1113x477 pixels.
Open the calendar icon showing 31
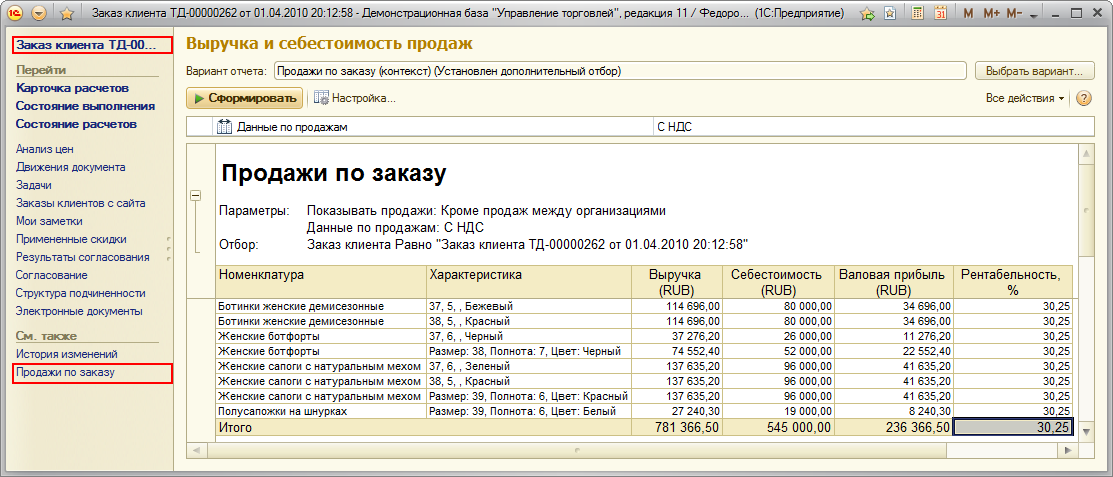[x=941, y=13]
